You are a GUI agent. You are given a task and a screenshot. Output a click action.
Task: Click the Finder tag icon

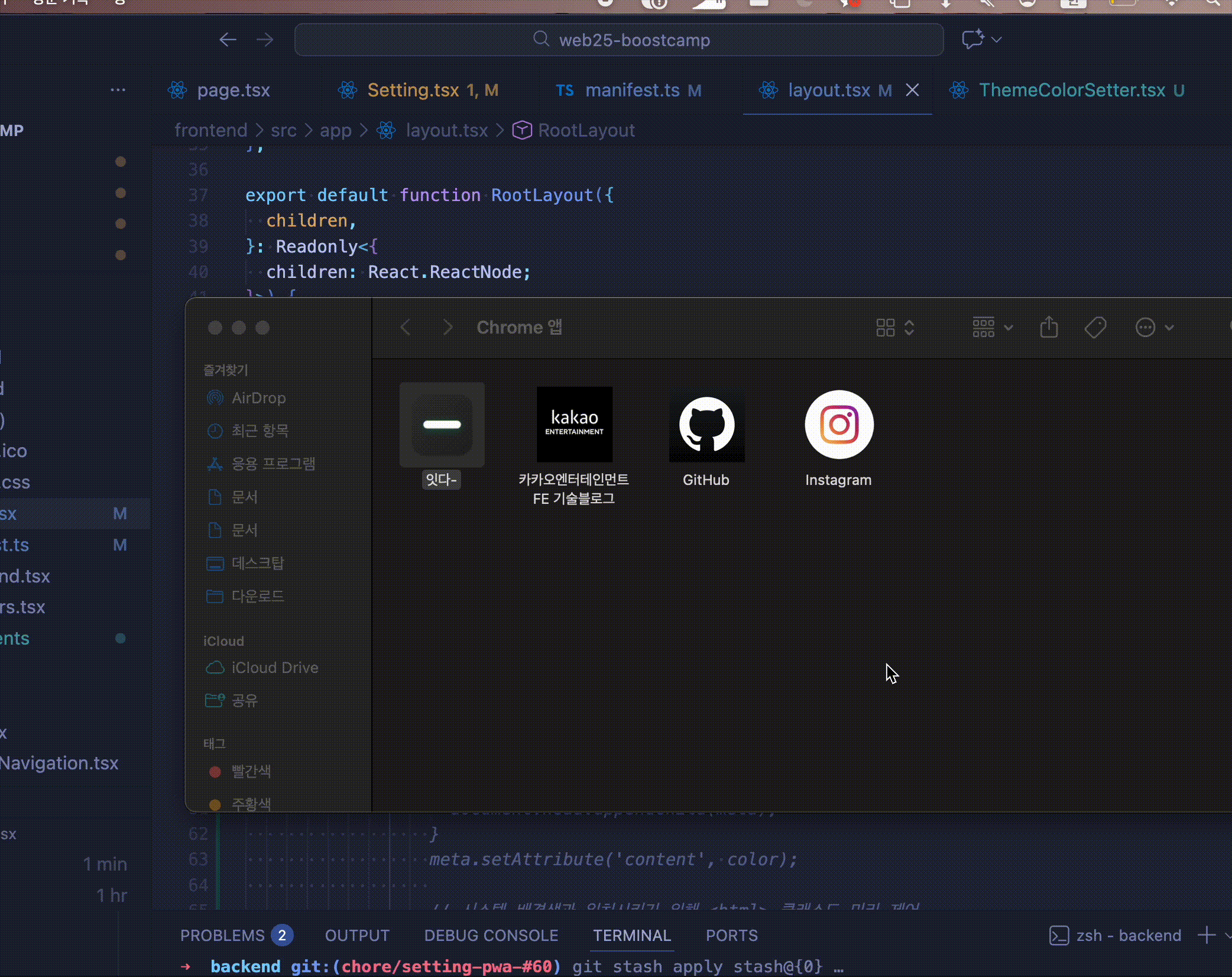tap(1095, 327)
